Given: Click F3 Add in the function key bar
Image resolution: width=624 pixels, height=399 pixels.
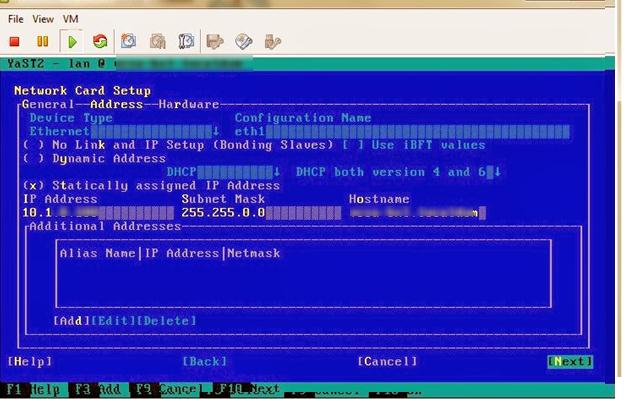Looking at the screenshot, I should [x=98, y=389].
